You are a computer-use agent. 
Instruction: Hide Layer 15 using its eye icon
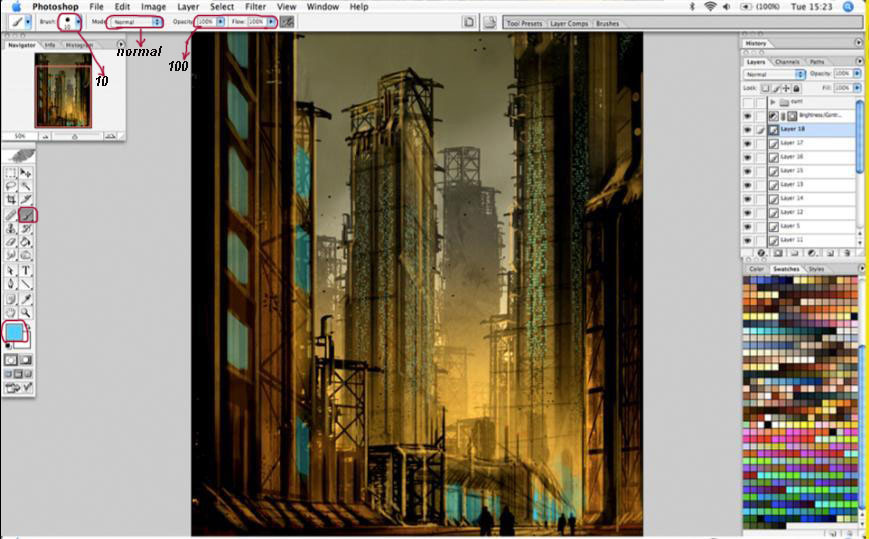click(748, 171)
